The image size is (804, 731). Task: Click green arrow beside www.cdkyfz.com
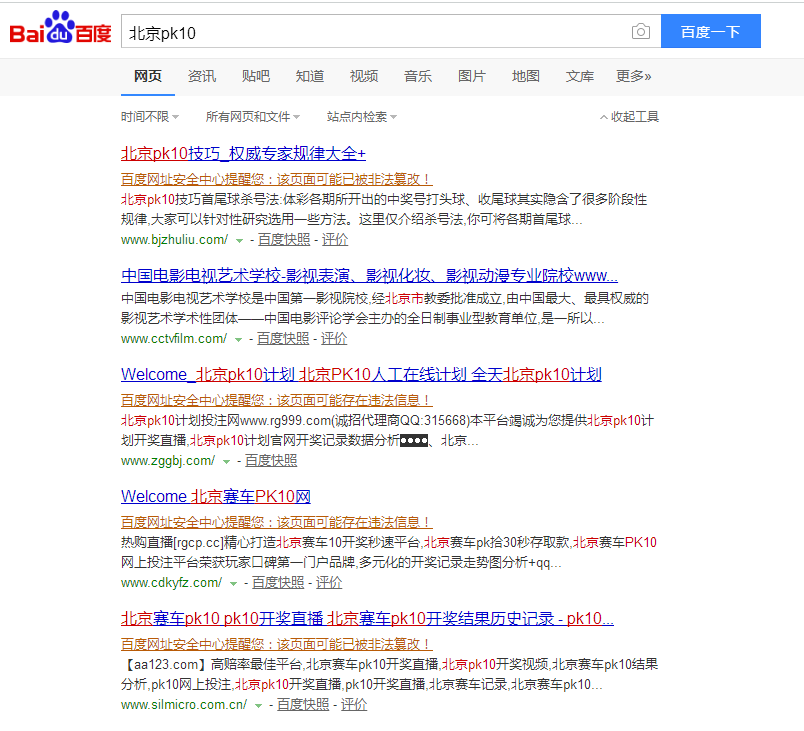click(x=233, y=583)
